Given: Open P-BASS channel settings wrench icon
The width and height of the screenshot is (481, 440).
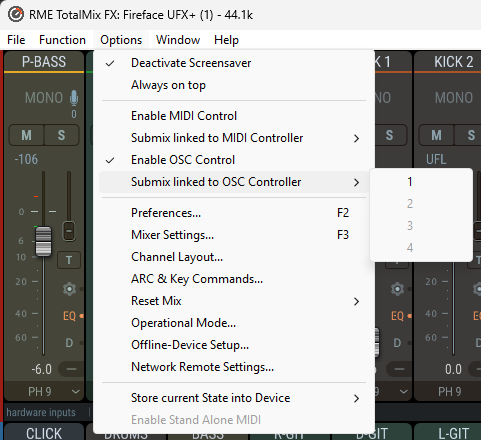Looking at the screenshot, I should [69, 289].
